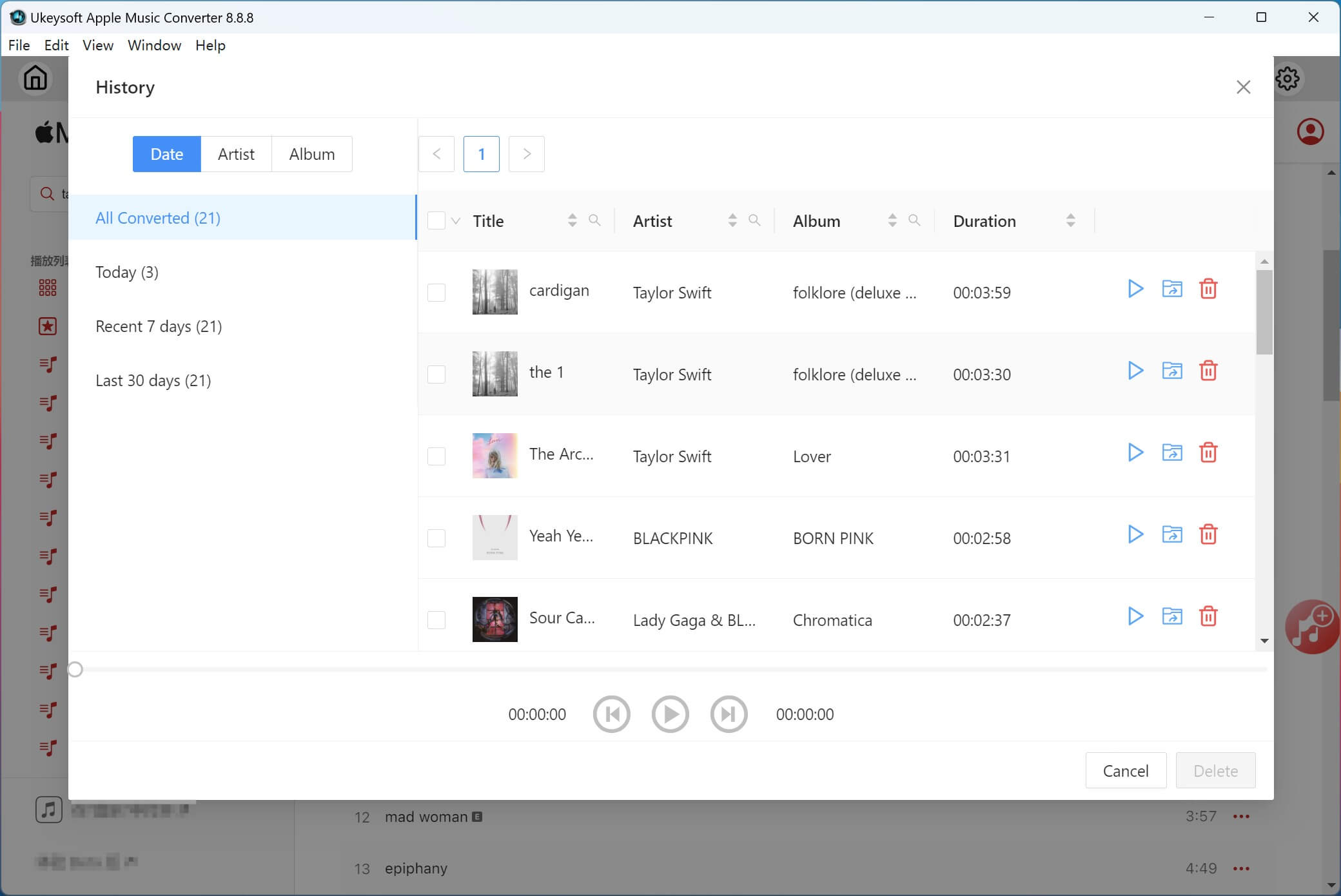Open settings gear icon
1341x896 pixels.
tap(1287, 79)
